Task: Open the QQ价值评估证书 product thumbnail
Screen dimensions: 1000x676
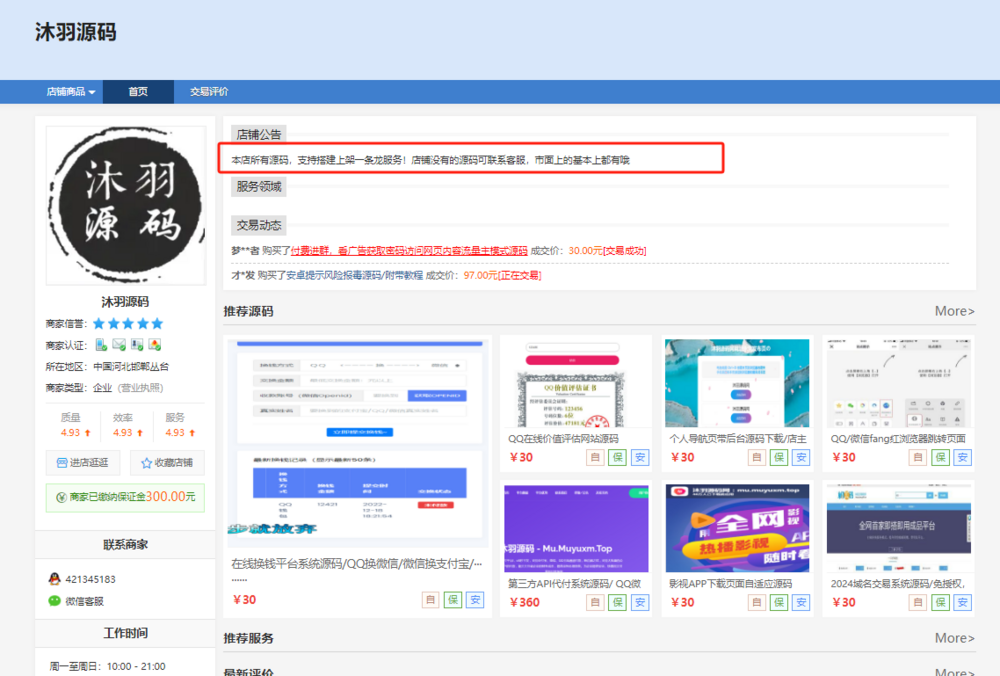Action: tap(575, 383)
